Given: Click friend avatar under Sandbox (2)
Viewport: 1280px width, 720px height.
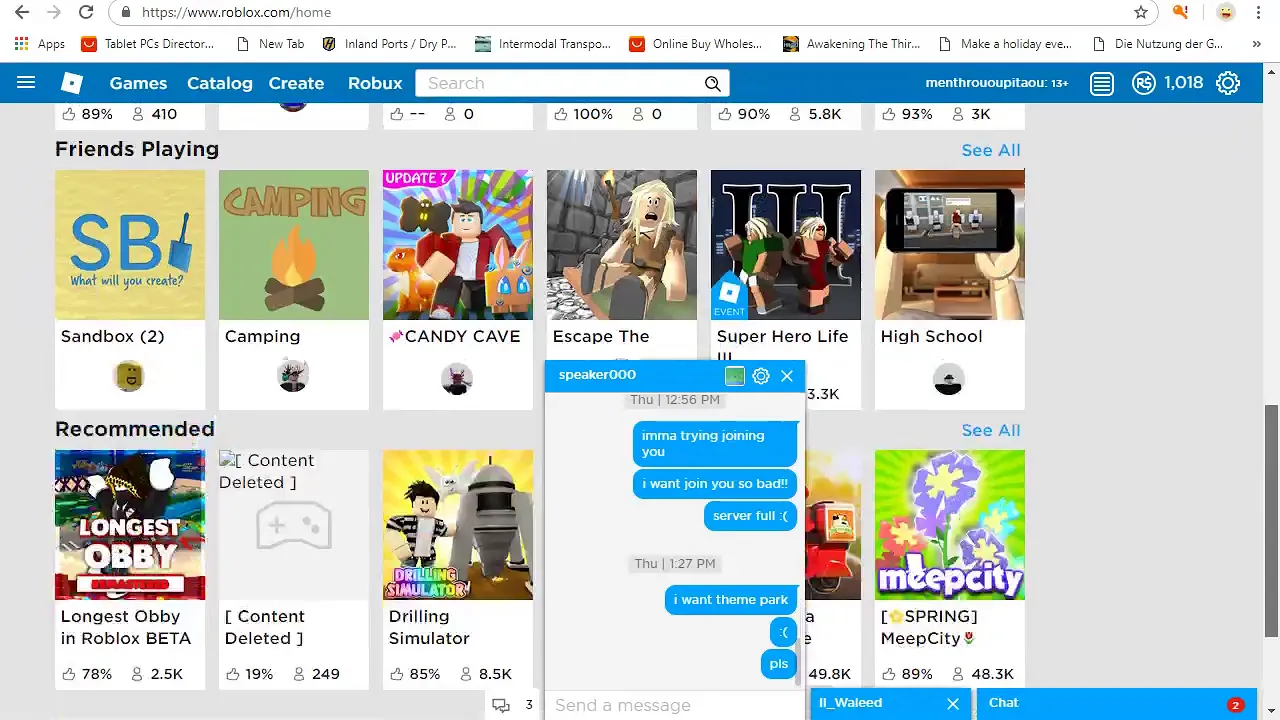Looking at the screenshot, I should click(x=129, y=377).
